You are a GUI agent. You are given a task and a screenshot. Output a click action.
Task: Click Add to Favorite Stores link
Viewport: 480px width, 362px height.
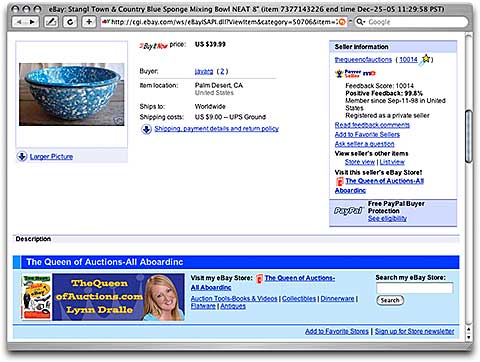[337, 331]
